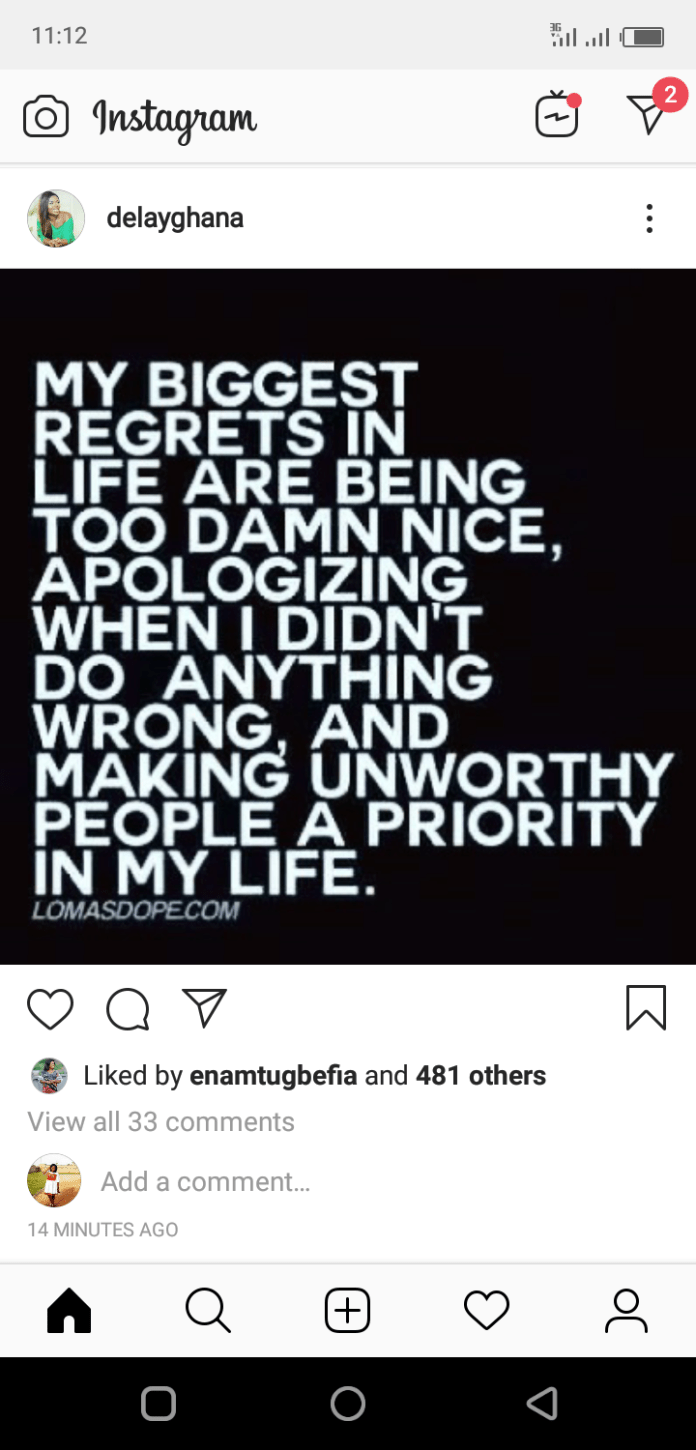View all 33 comments
This screenshot has width=696, height=1450.
point(161,1122)
